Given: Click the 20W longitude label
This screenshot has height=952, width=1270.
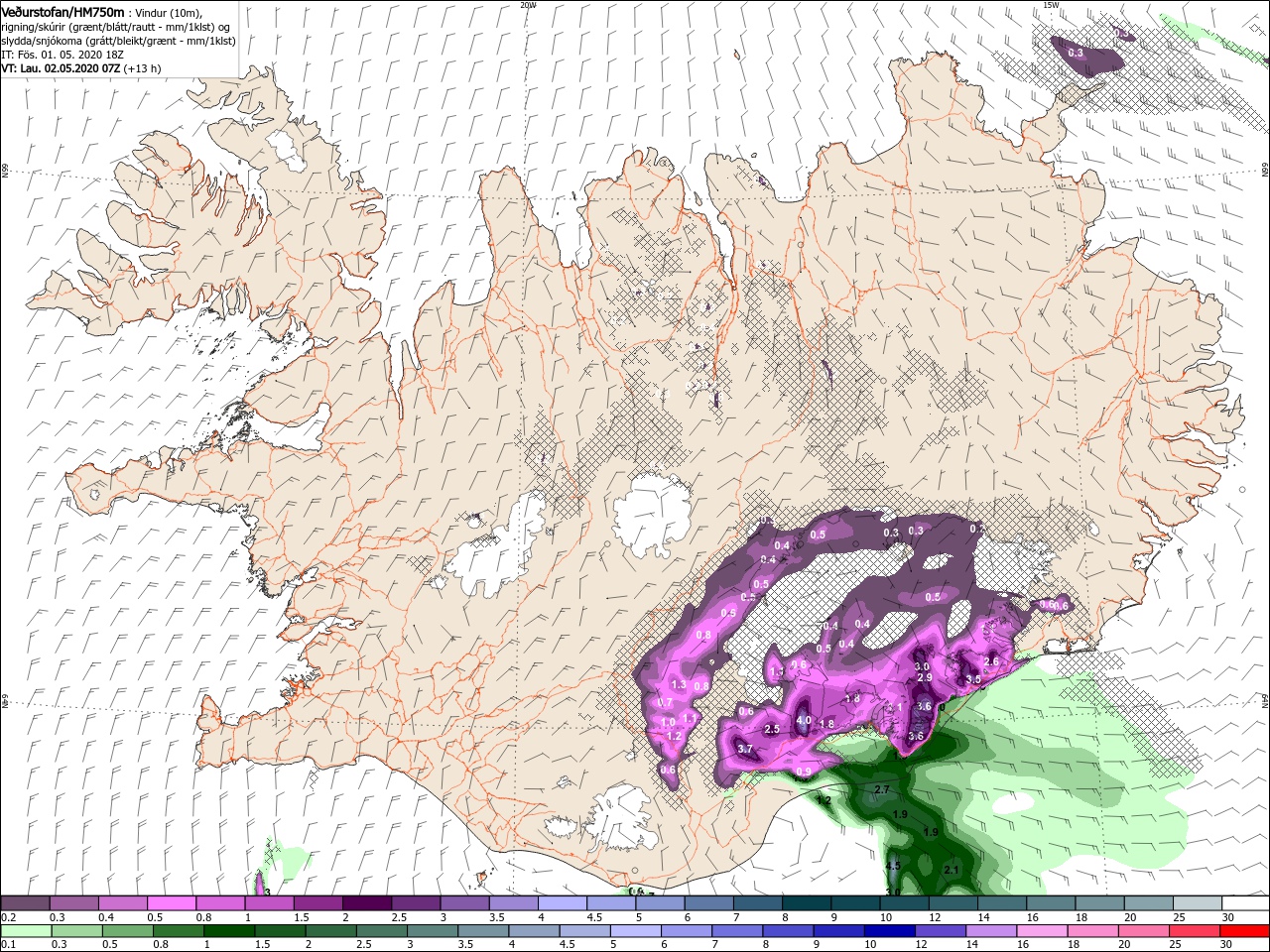Looking at the screenshot, I should pyautogui.click(x=528, y=5).
